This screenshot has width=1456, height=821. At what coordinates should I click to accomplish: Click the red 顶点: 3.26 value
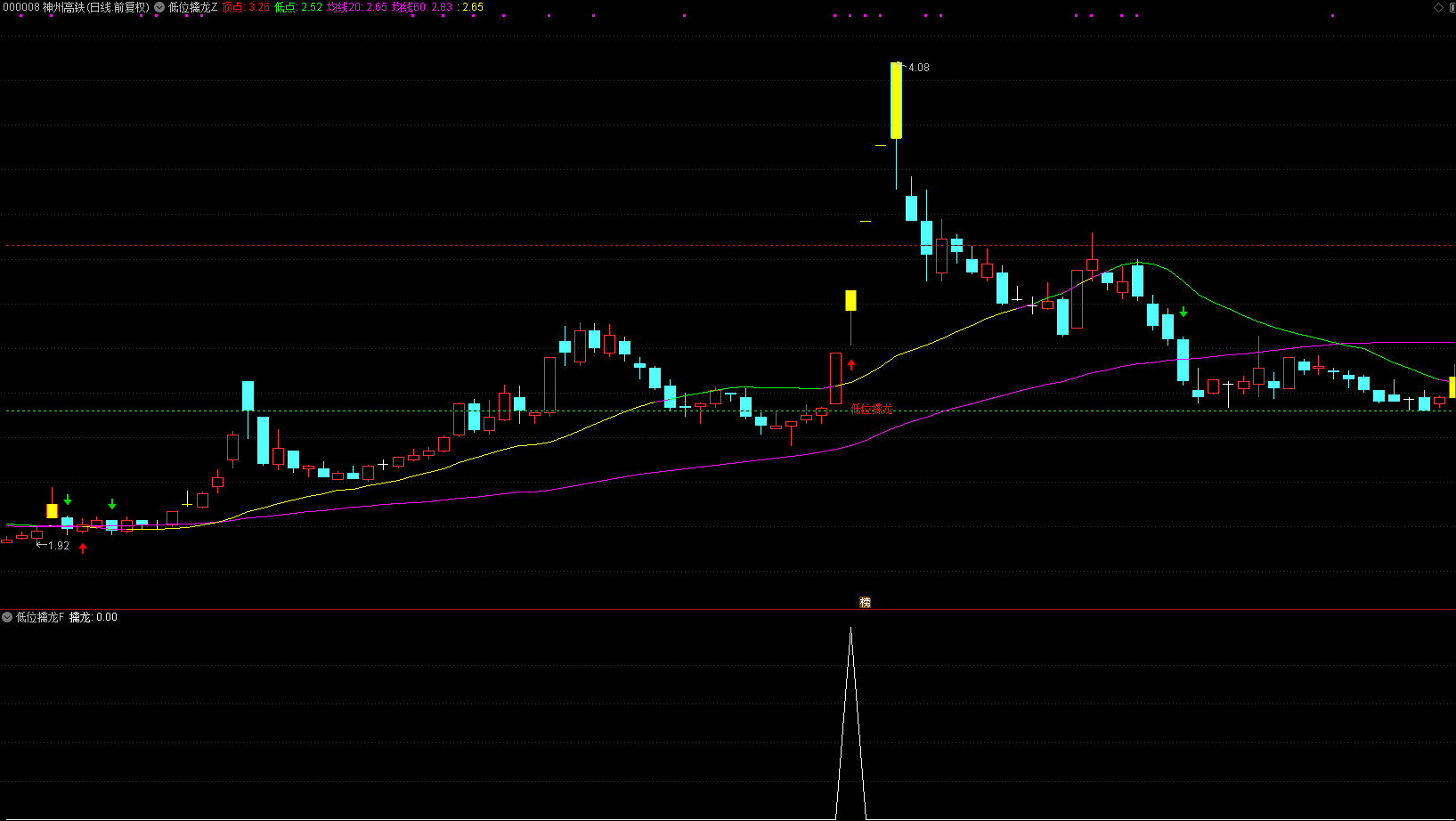246,7
